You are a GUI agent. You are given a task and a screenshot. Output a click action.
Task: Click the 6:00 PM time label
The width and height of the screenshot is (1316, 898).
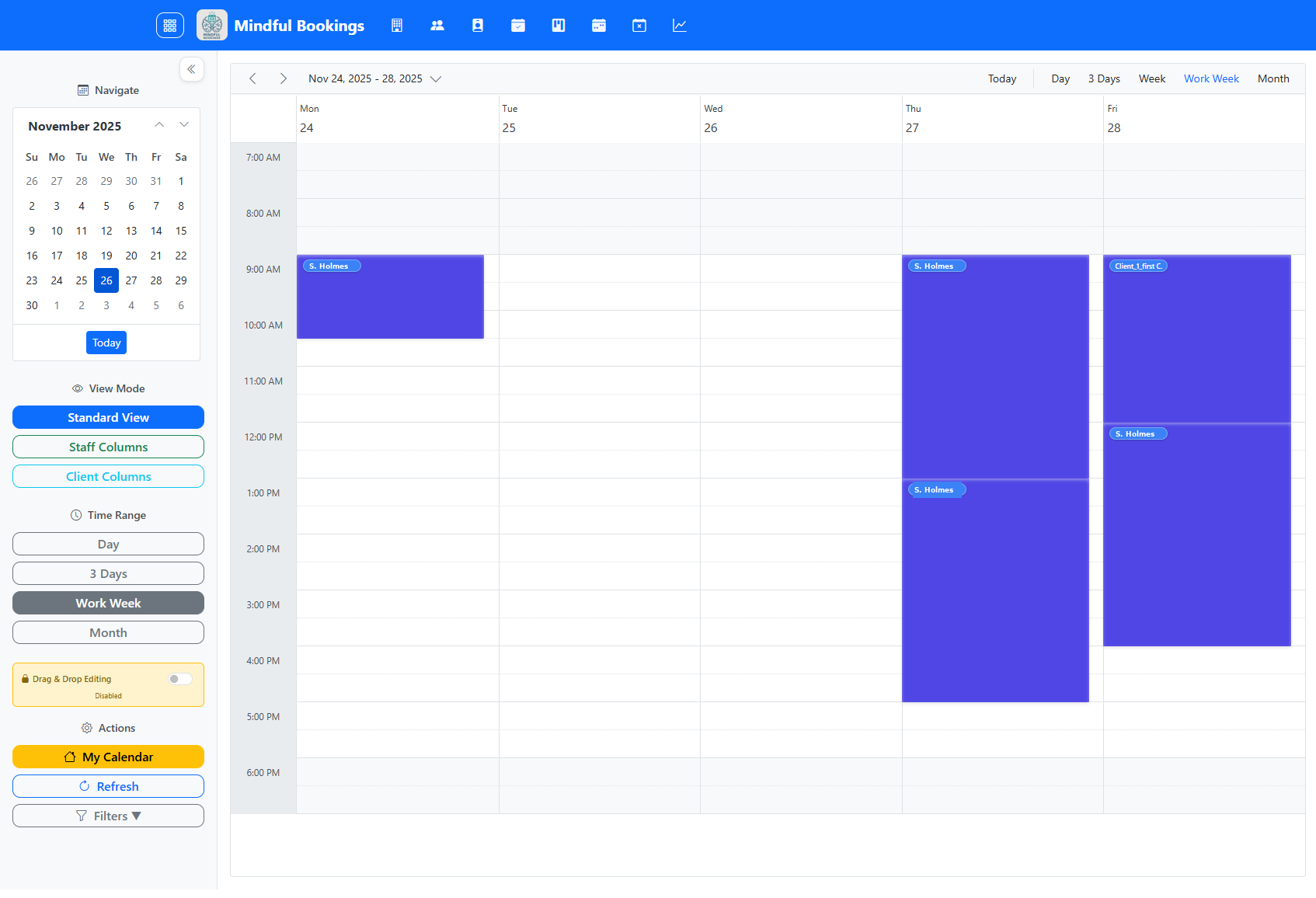263,772
